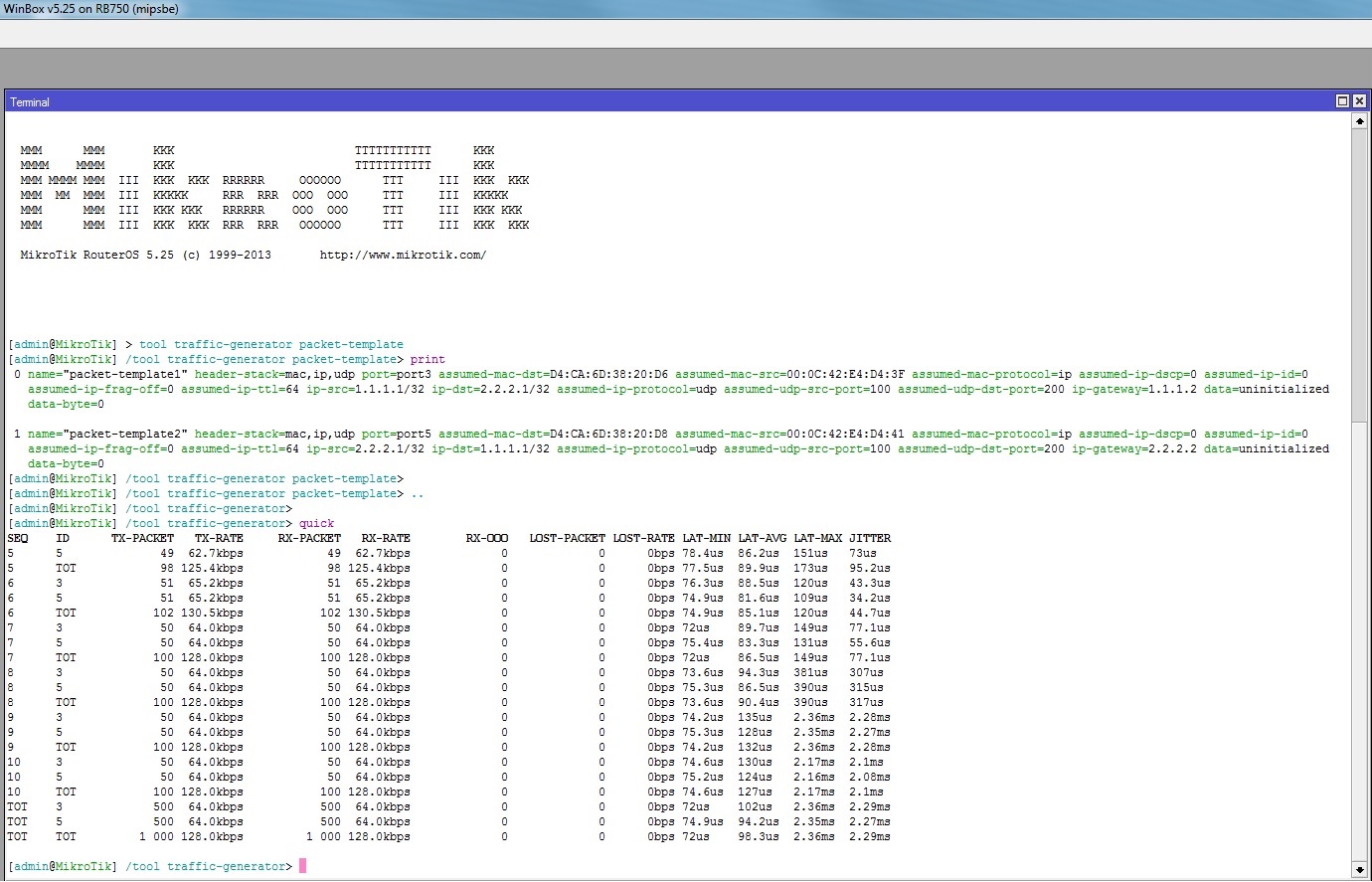Click jitter value 2.08ms
This screenshot has height=882, width=1372.
click(870, 777)
